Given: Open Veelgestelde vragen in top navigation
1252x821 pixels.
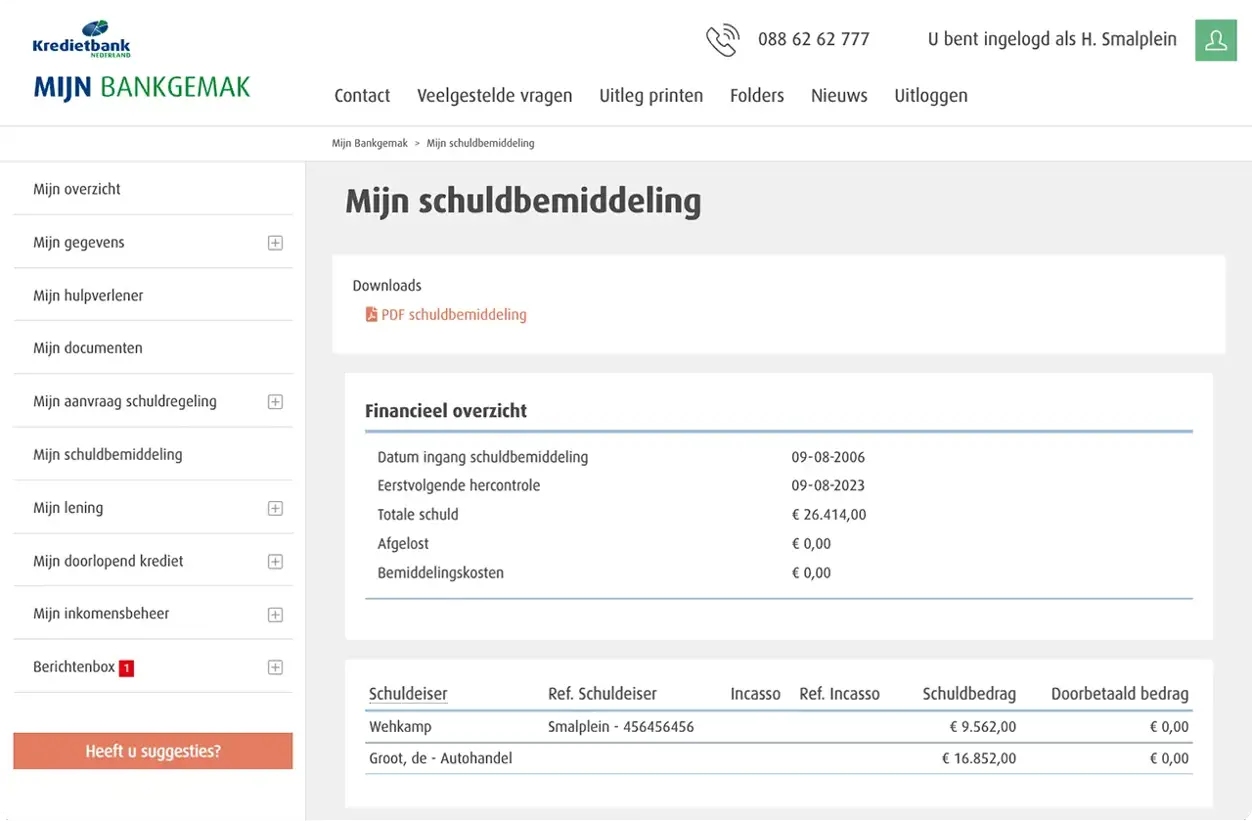Looking at the screenshot, I should (495, 96).
